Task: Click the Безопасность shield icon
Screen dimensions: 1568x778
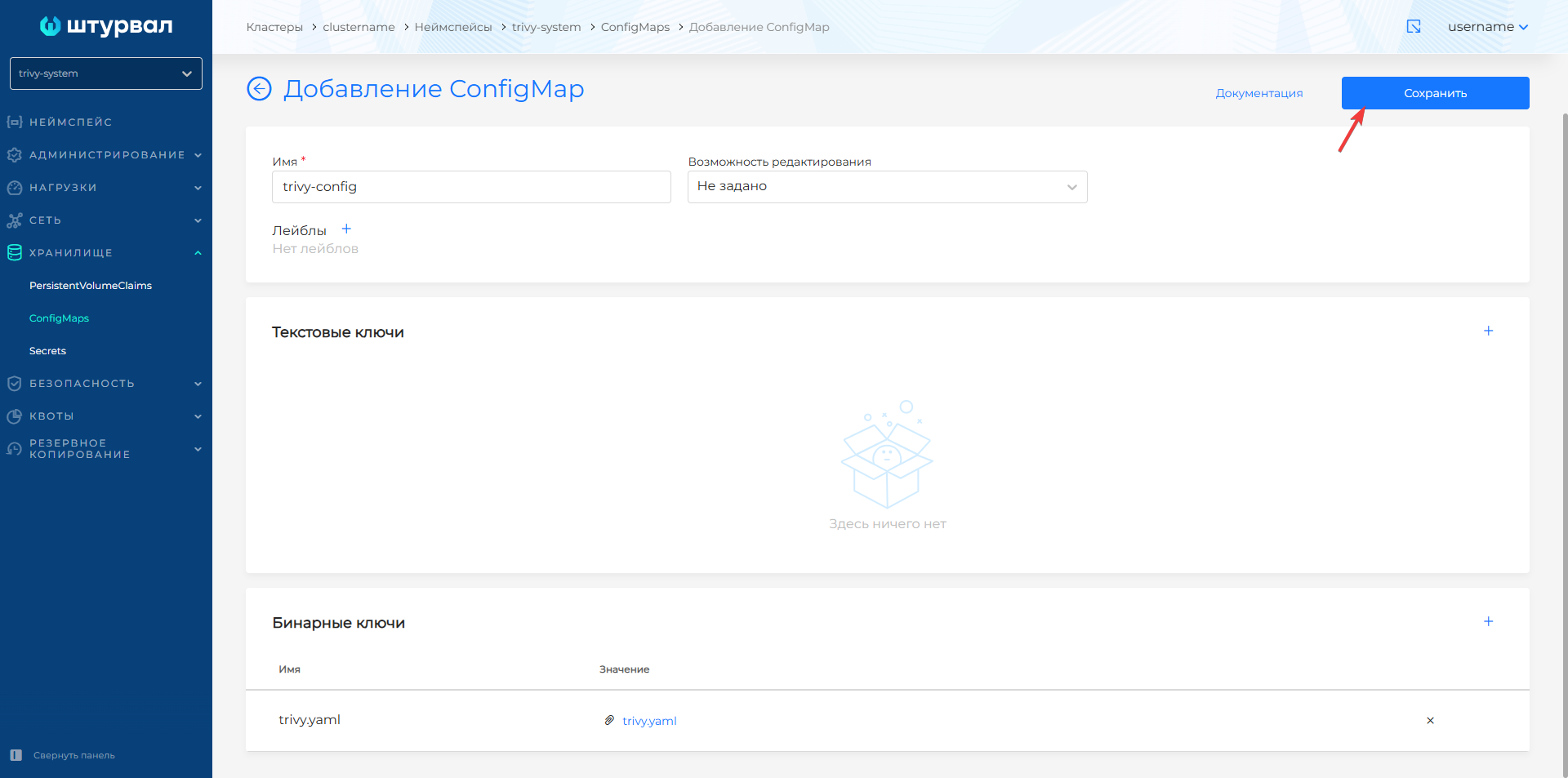Action: pyautogui.click(x=14, y=383)
